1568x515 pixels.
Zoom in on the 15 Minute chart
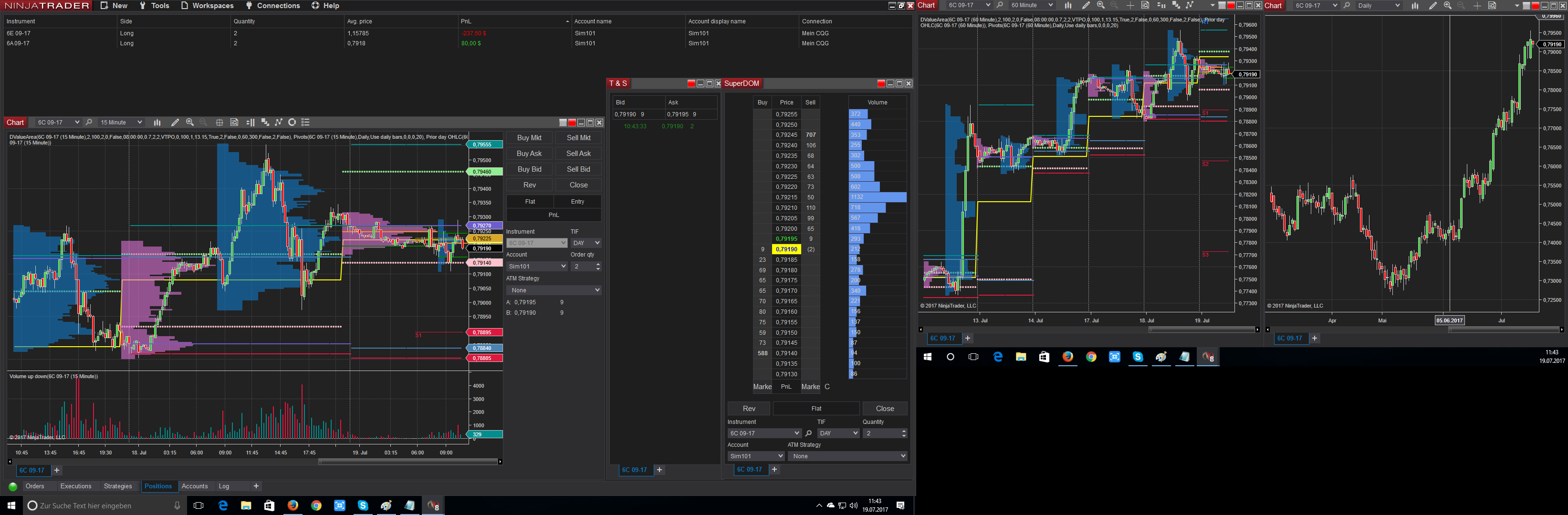tap(190, 122)
